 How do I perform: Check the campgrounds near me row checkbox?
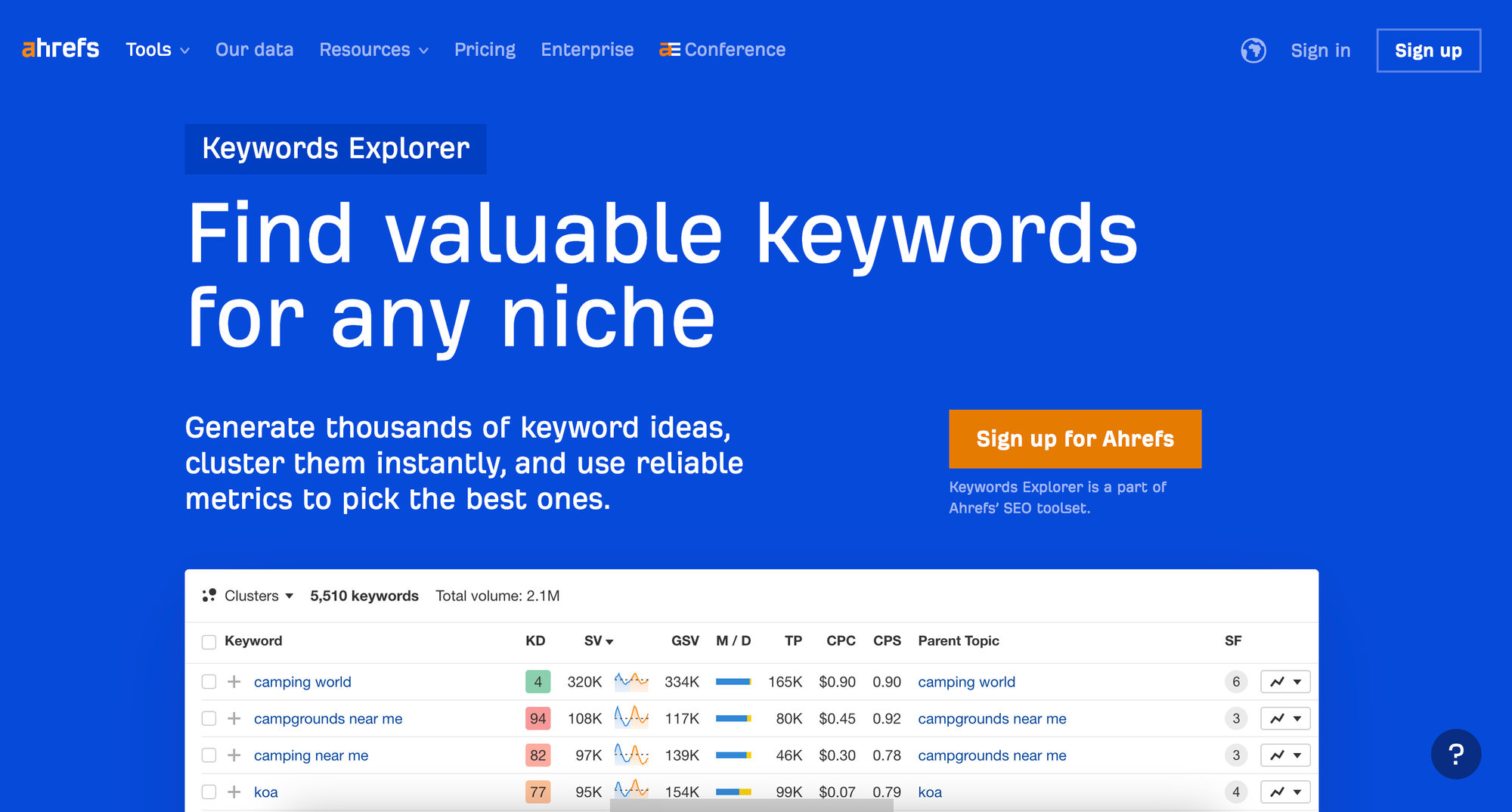(209, 718)
